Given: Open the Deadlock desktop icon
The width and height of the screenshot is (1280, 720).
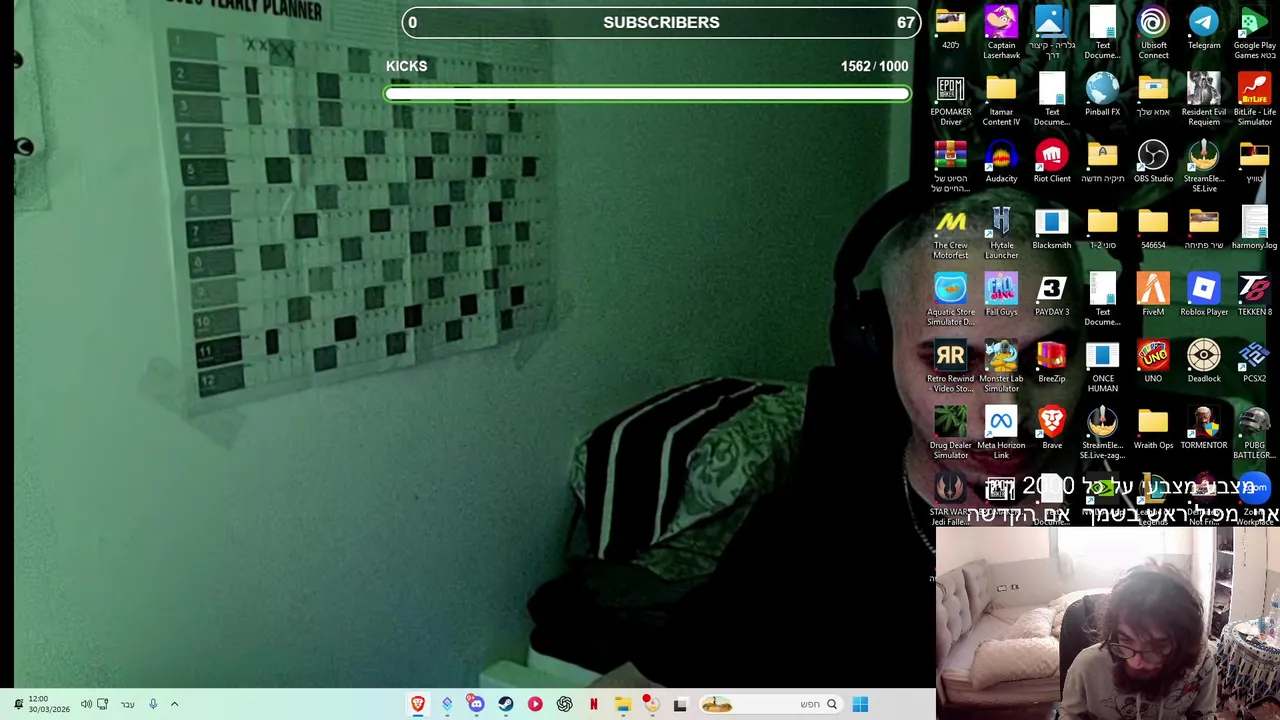Looking at the screenshot, I should click(1204, 362).
